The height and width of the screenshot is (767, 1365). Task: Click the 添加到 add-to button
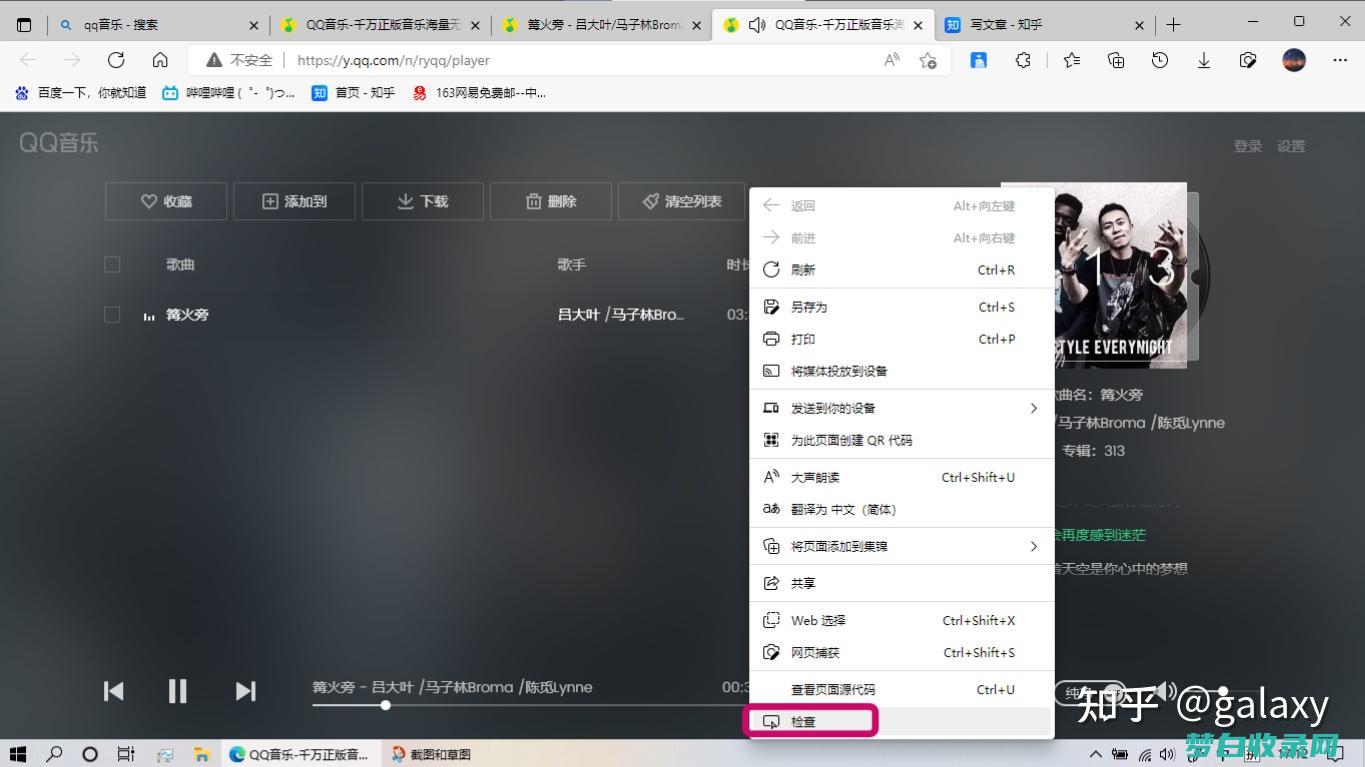[294, 201]
